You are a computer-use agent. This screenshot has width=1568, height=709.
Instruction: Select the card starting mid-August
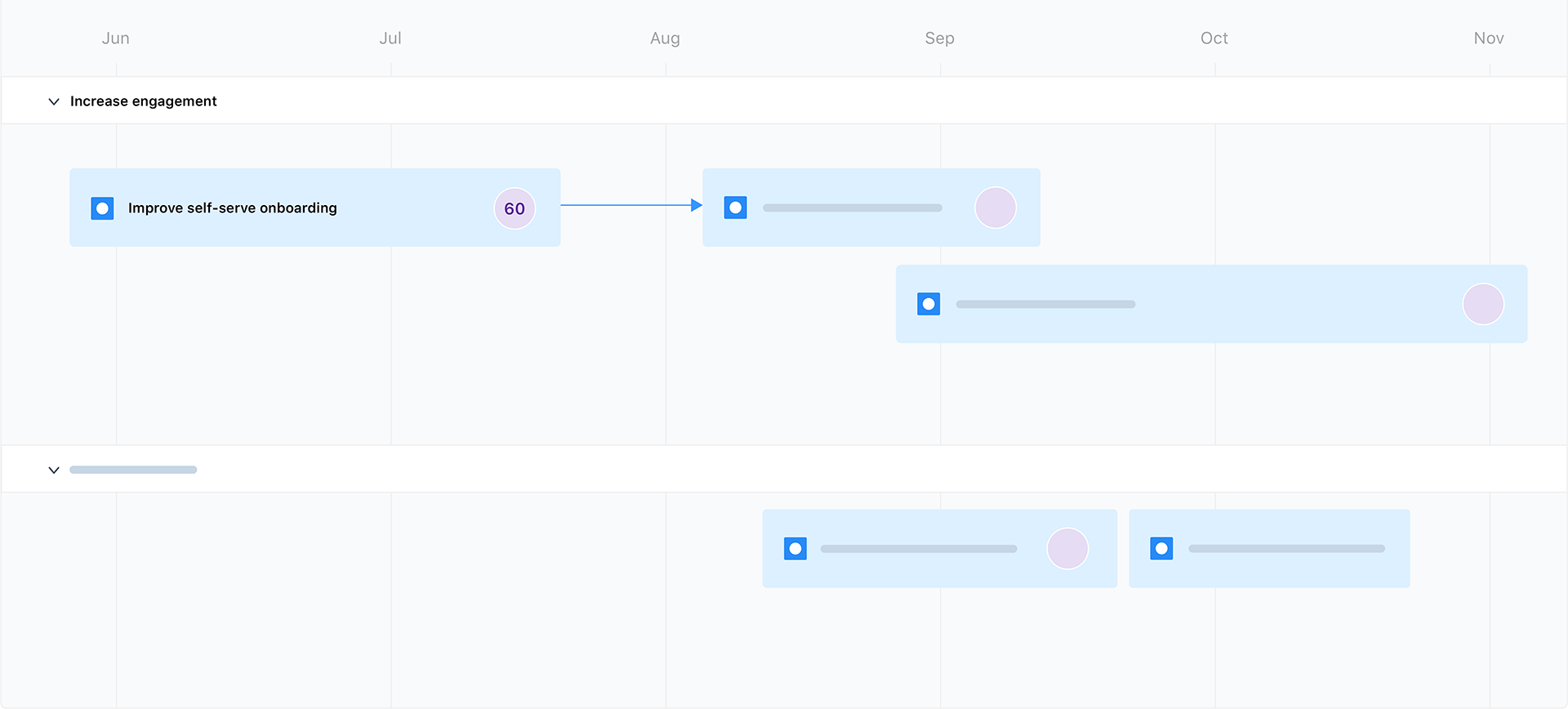[870, 207]
